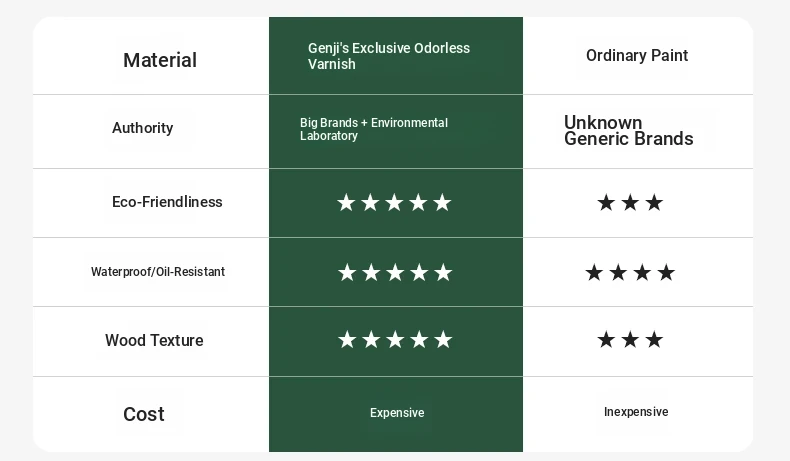The image size is (790, 461).
Task: Click the Cost row label
Action: click(x=144, y=414)
